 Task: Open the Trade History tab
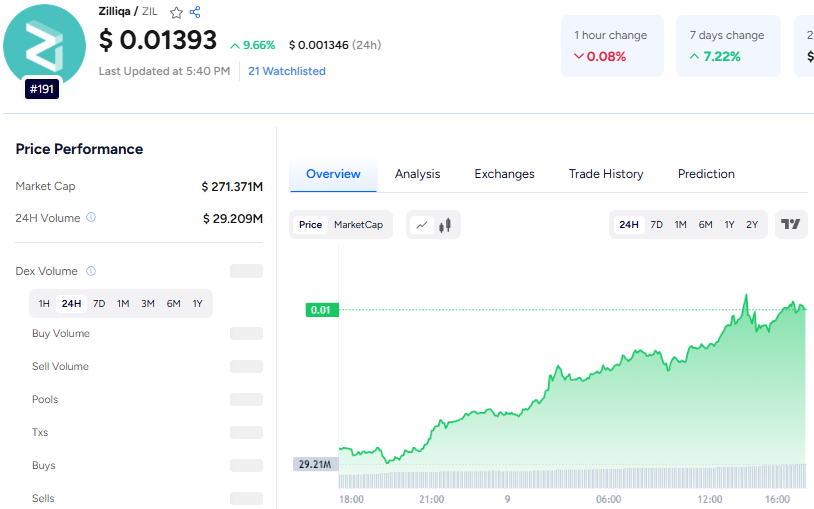(606, 174)
